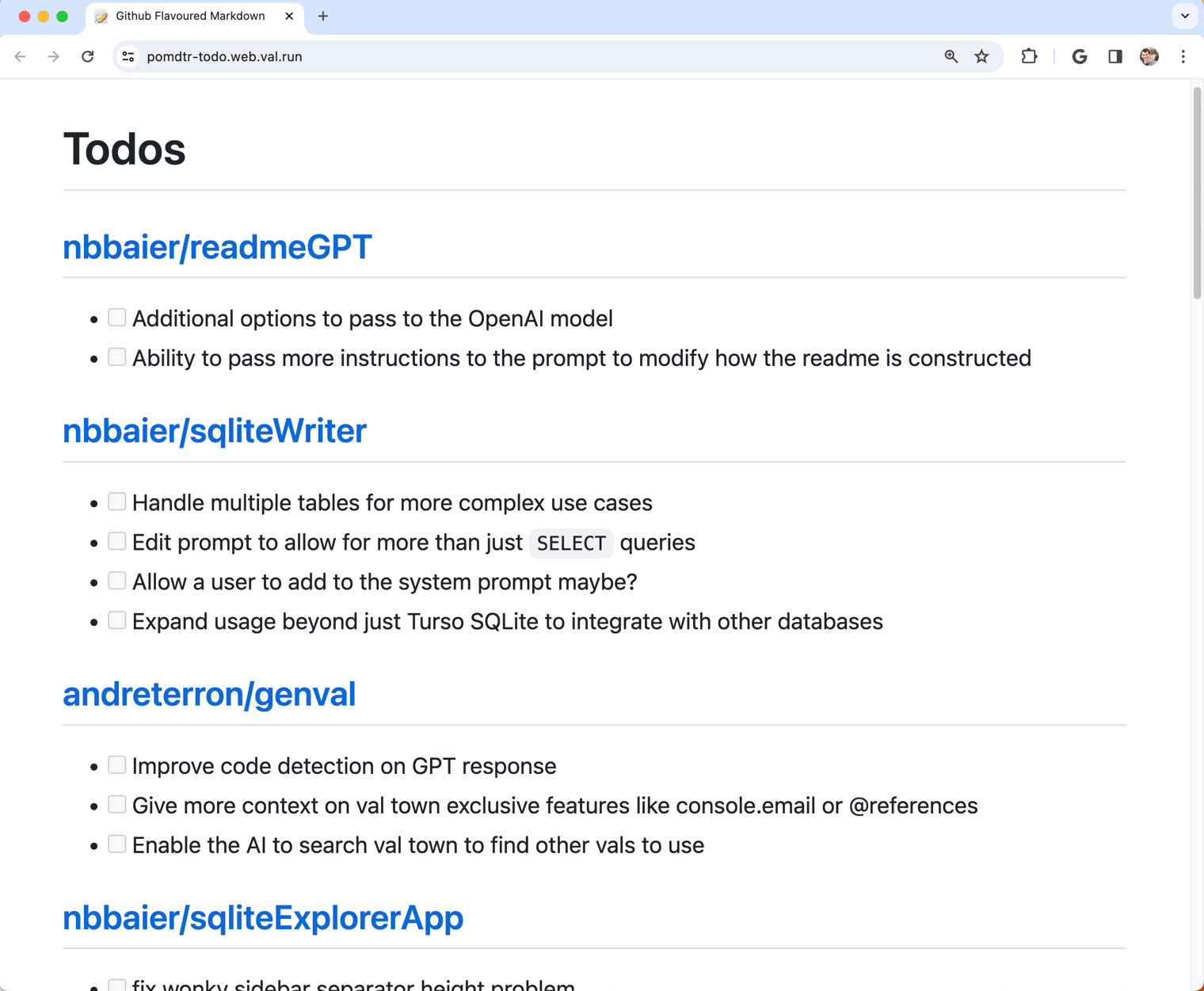Go forward to the next page
The height and width of the screenshot is (991, 1204).
click(53, 56)
